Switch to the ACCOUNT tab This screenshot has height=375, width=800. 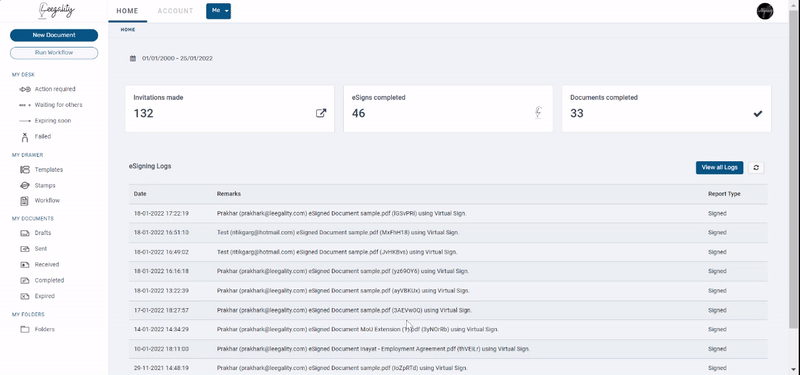(176, 11)
